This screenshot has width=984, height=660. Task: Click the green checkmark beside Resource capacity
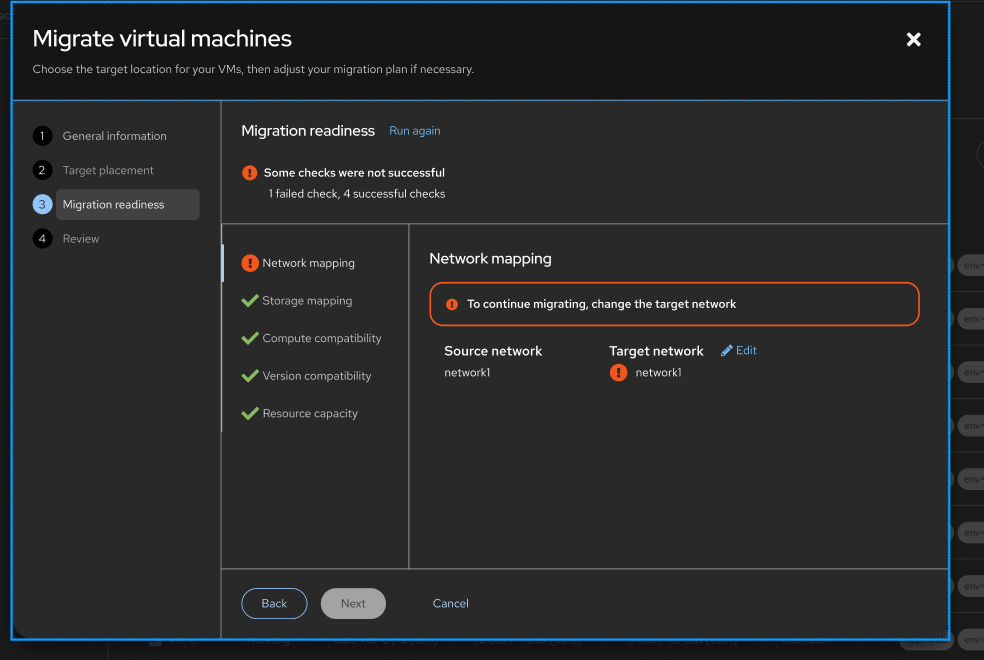(x=250, y=413)
